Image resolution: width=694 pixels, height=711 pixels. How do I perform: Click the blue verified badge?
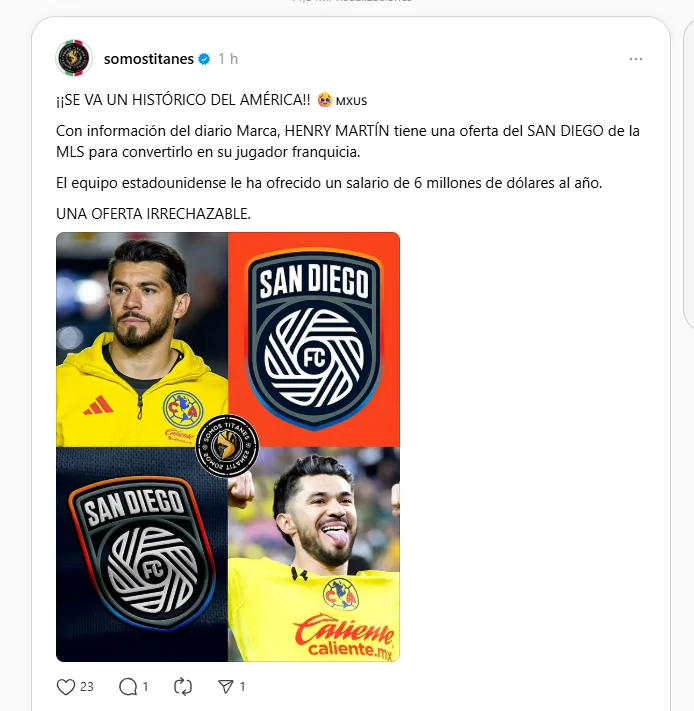point(204,59)
